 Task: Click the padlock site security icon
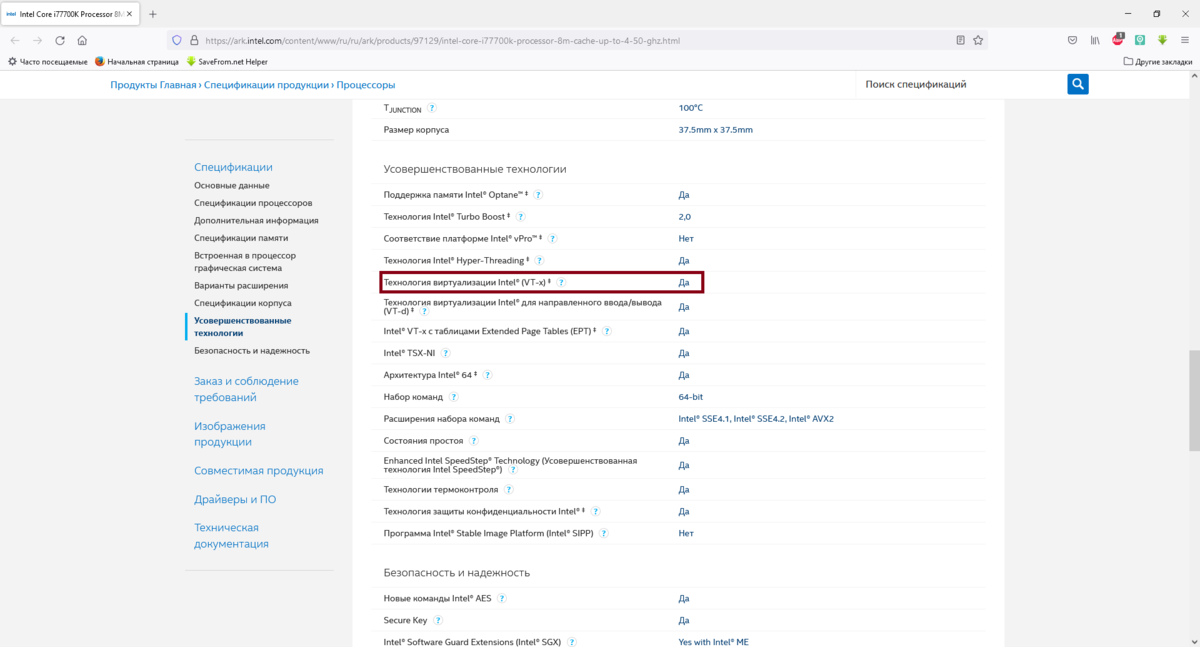tap(194, 41)
